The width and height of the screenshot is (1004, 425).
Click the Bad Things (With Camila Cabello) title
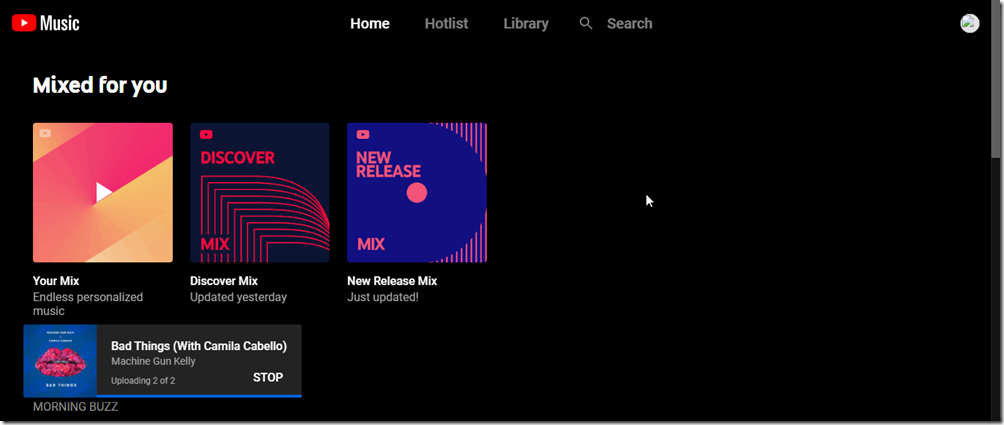[199, 346]
